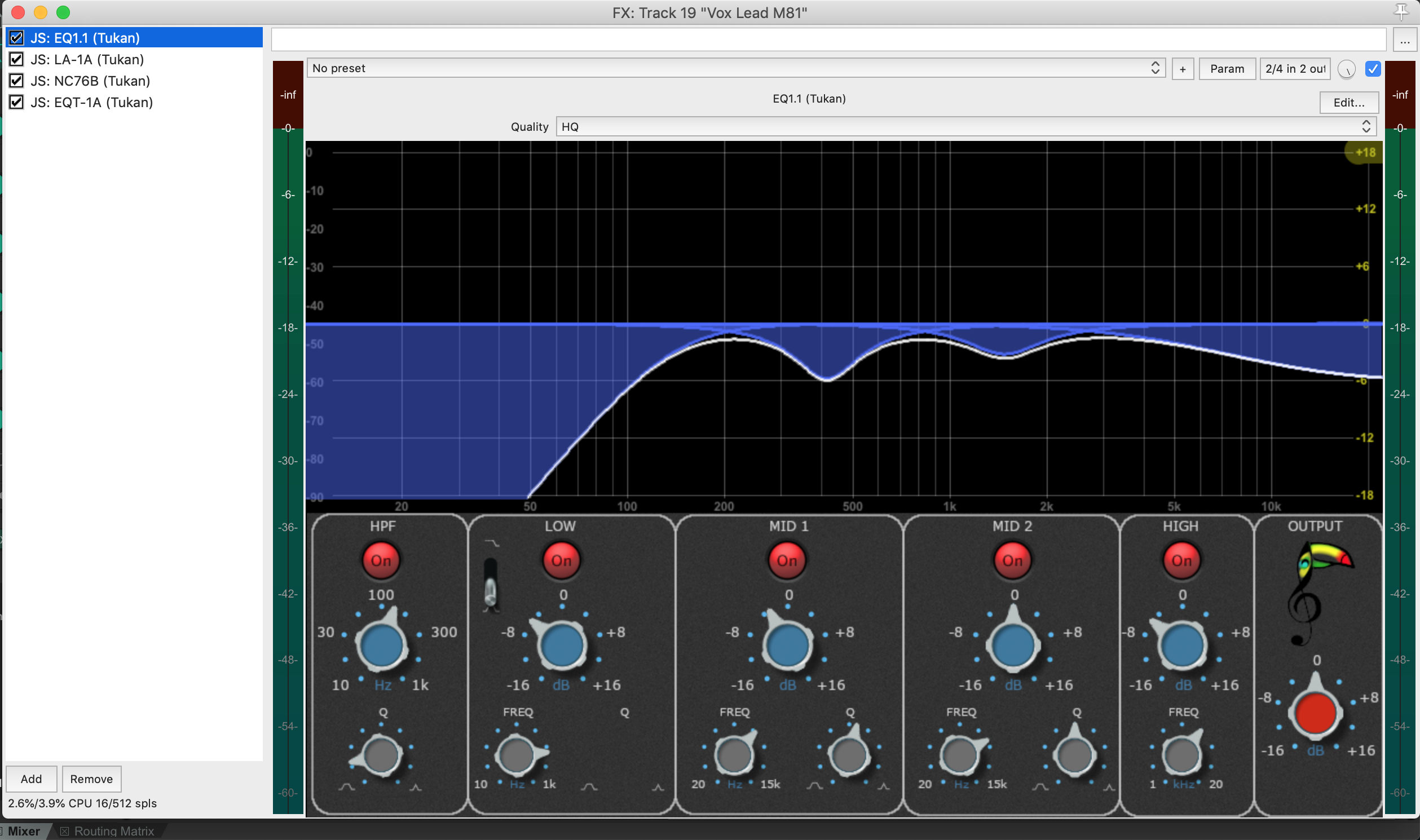Toggle the blue plugin bypass checkbox
Screen dimensions: 1420x840
1373,68
